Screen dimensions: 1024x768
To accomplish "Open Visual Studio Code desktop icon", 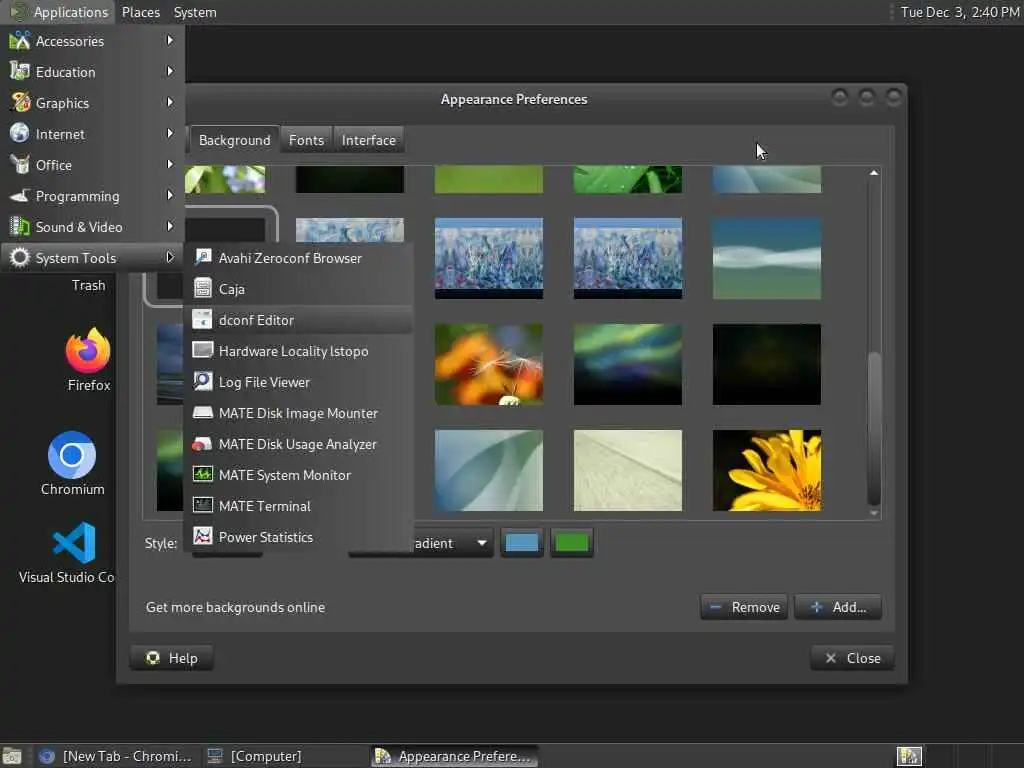I will pyautogui.click(x=74, y=543).
